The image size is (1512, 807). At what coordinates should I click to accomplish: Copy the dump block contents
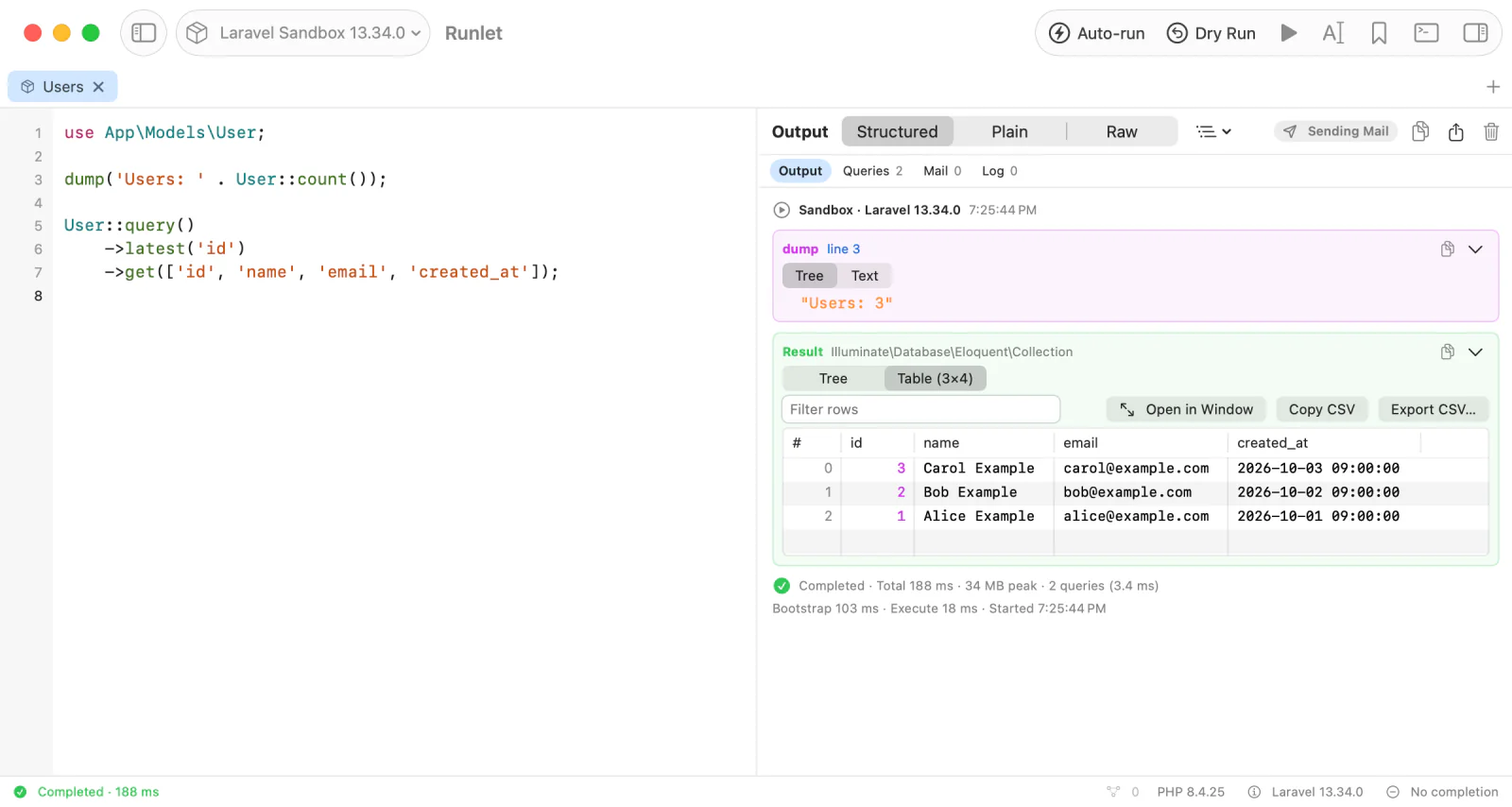point(1447,249)
